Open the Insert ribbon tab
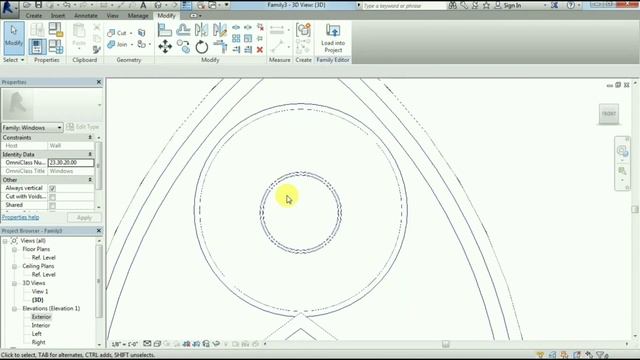The image size is (640, 360). (x=58, y=16)
